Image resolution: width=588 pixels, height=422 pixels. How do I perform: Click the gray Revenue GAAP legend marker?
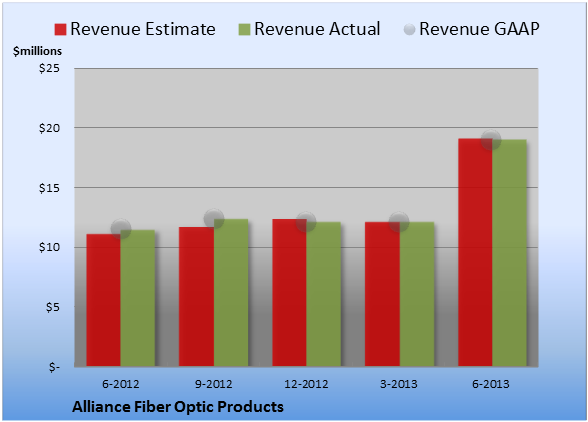point(409,30)
